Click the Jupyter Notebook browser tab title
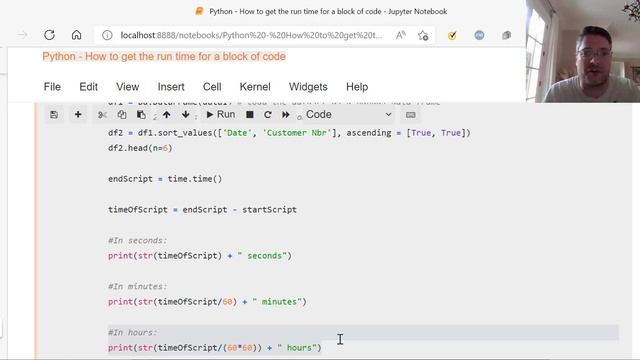 [x=328, y=11]
